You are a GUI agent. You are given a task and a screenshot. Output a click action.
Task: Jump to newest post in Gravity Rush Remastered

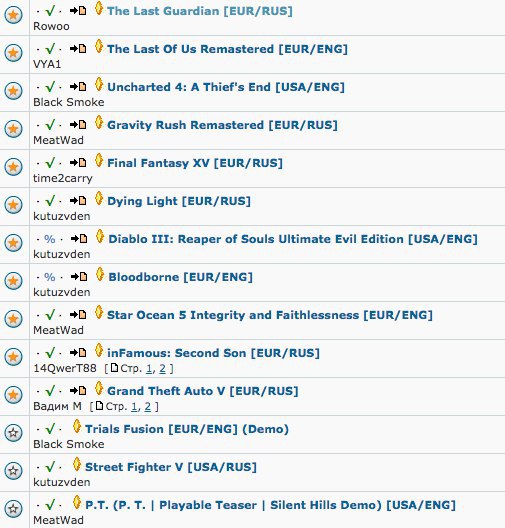pos(78,125)
